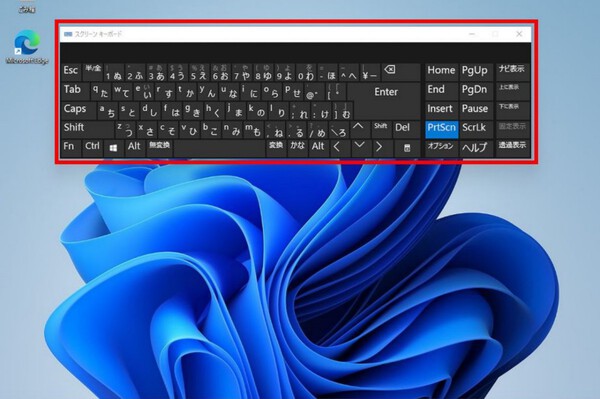Click the context menu key icon
The image size is (600, 399).
(407, 148)
